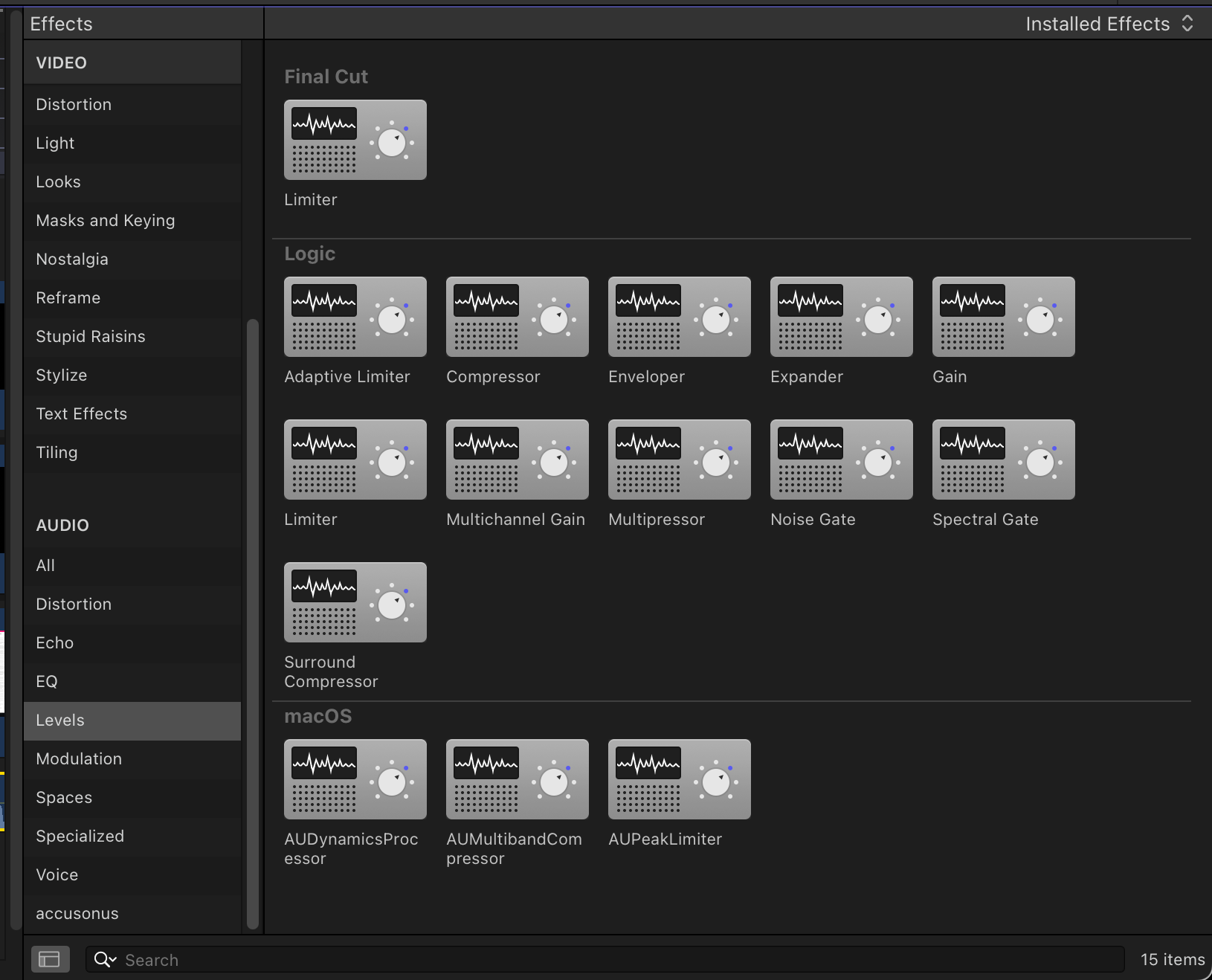The width and height of the screenshot is (1212, 980).
Task: Select the Logic Limiter effect icon
Action: point(355,460)
